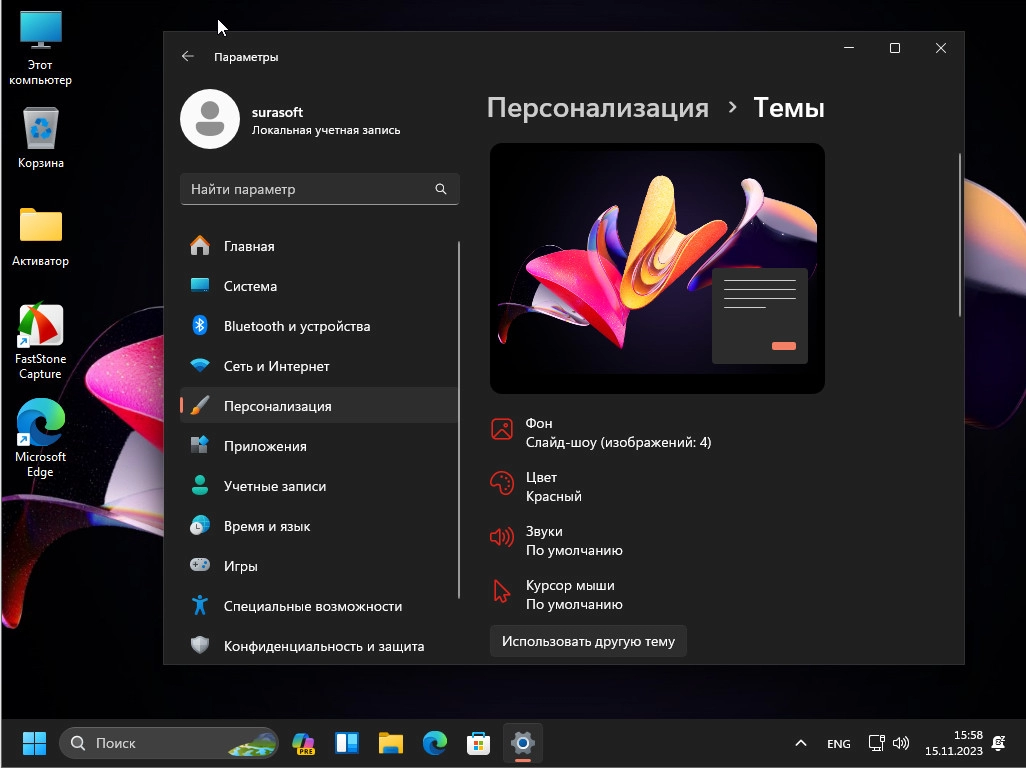Open Главная settings section

pos(319,246)
